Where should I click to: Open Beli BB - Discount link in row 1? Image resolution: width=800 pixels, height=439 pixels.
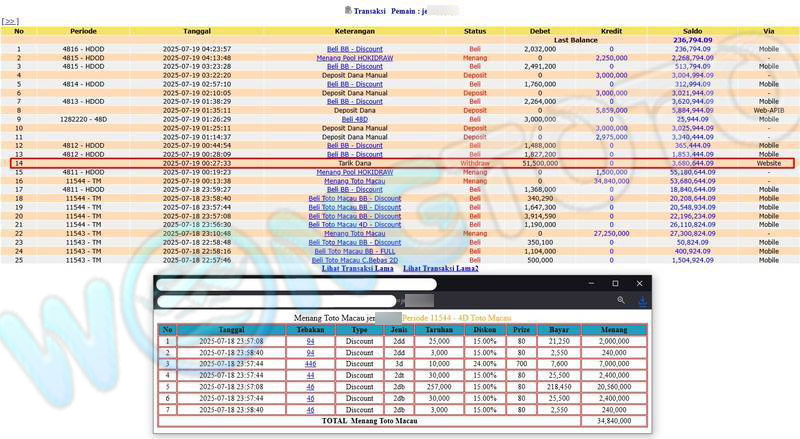355,48
